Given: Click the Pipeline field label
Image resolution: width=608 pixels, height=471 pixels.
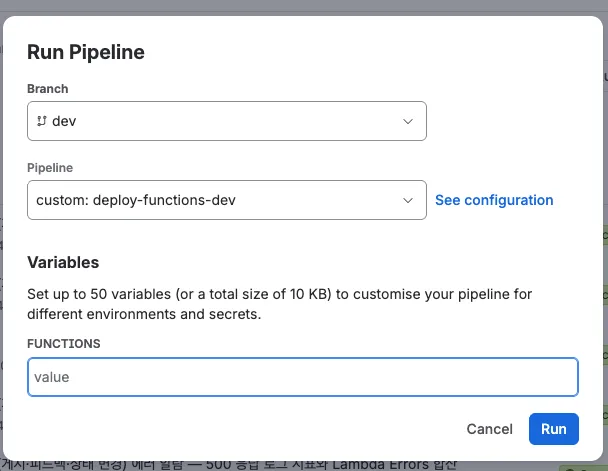Looking at the screenshot, I should point(50,168).
